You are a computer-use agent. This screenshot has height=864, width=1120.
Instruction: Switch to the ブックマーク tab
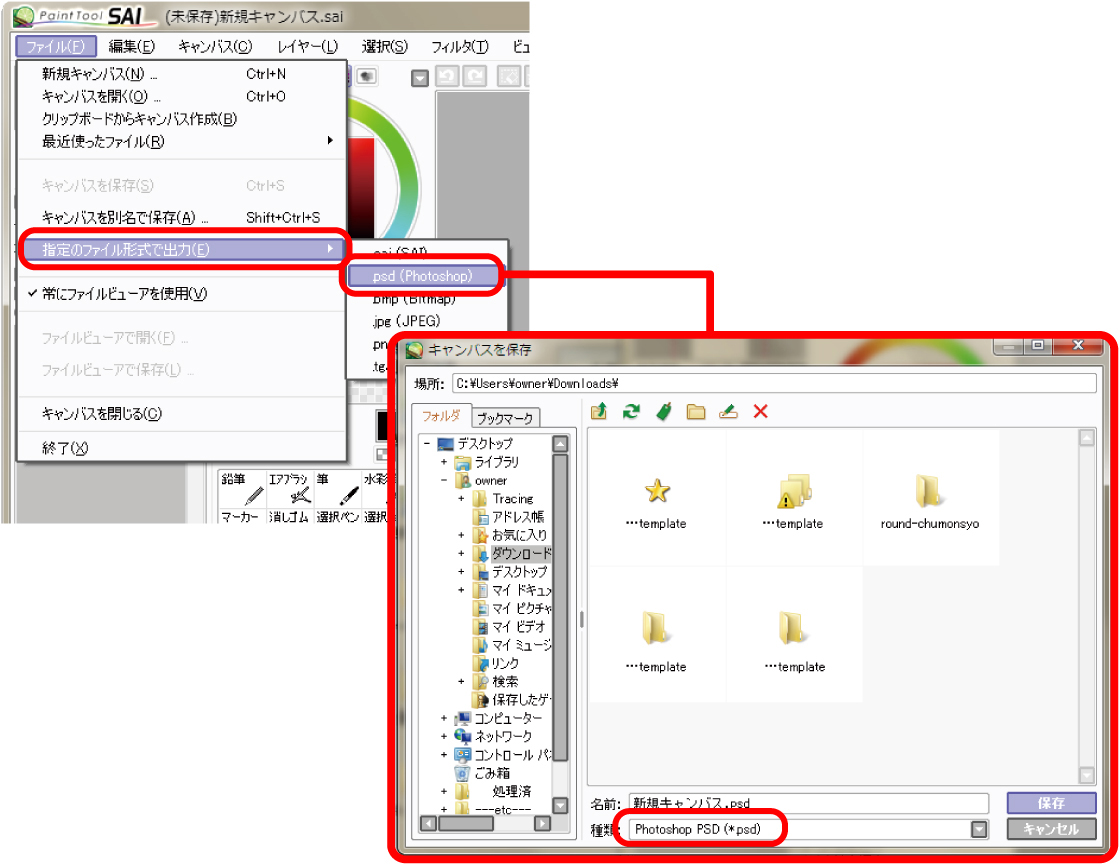(505, 418)
